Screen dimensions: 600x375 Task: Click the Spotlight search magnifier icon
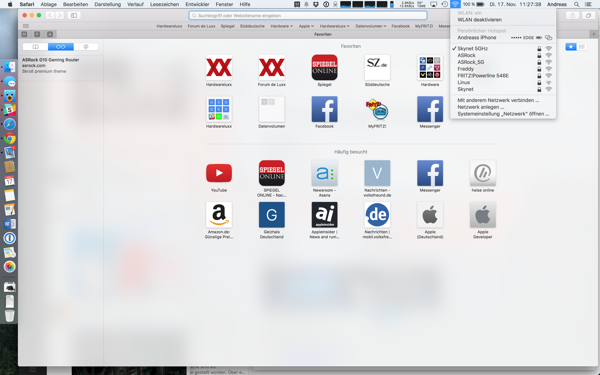pos(576,4)
